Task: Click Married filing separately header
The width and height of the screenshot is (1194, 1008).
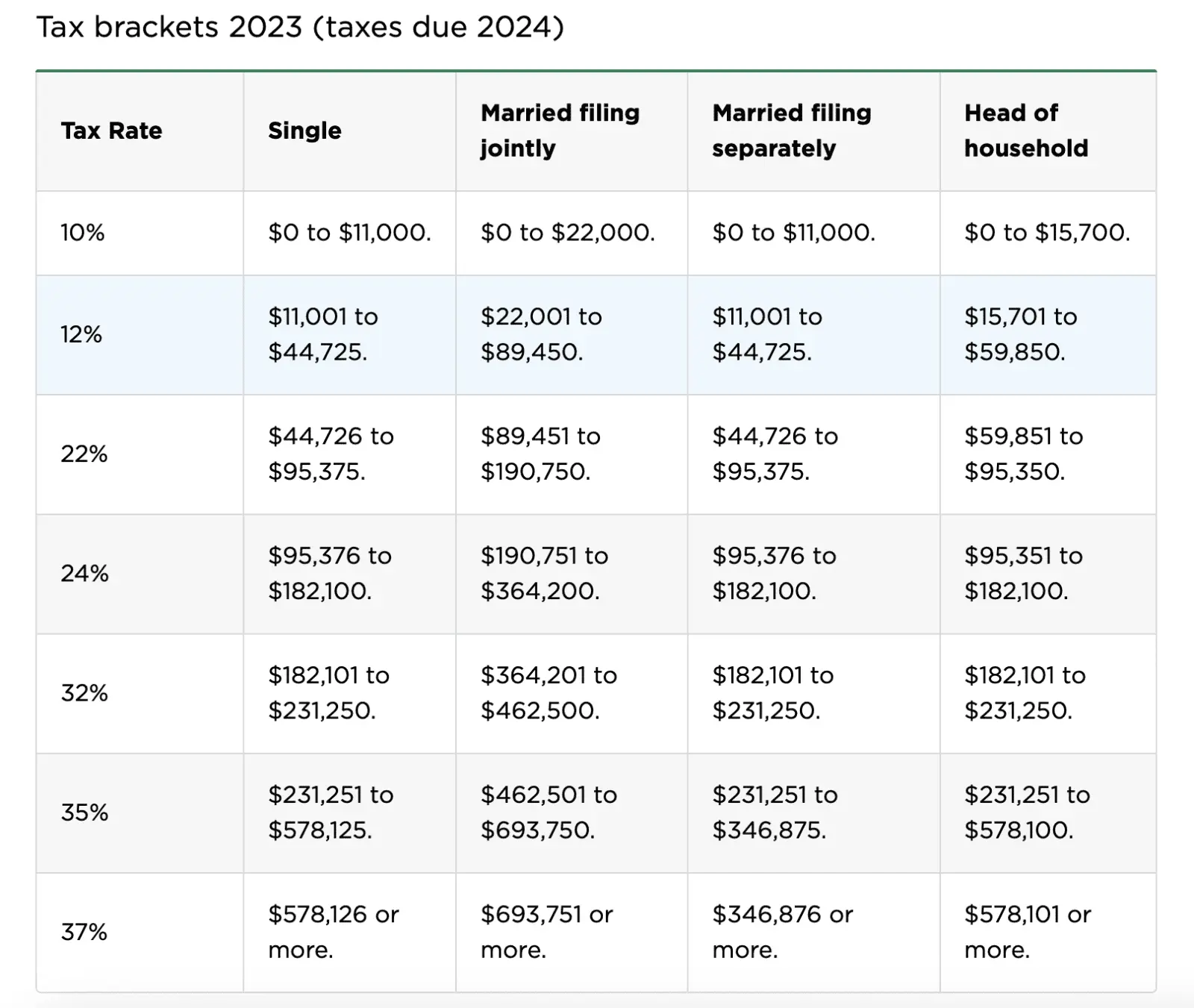Action: pos(791,131)
